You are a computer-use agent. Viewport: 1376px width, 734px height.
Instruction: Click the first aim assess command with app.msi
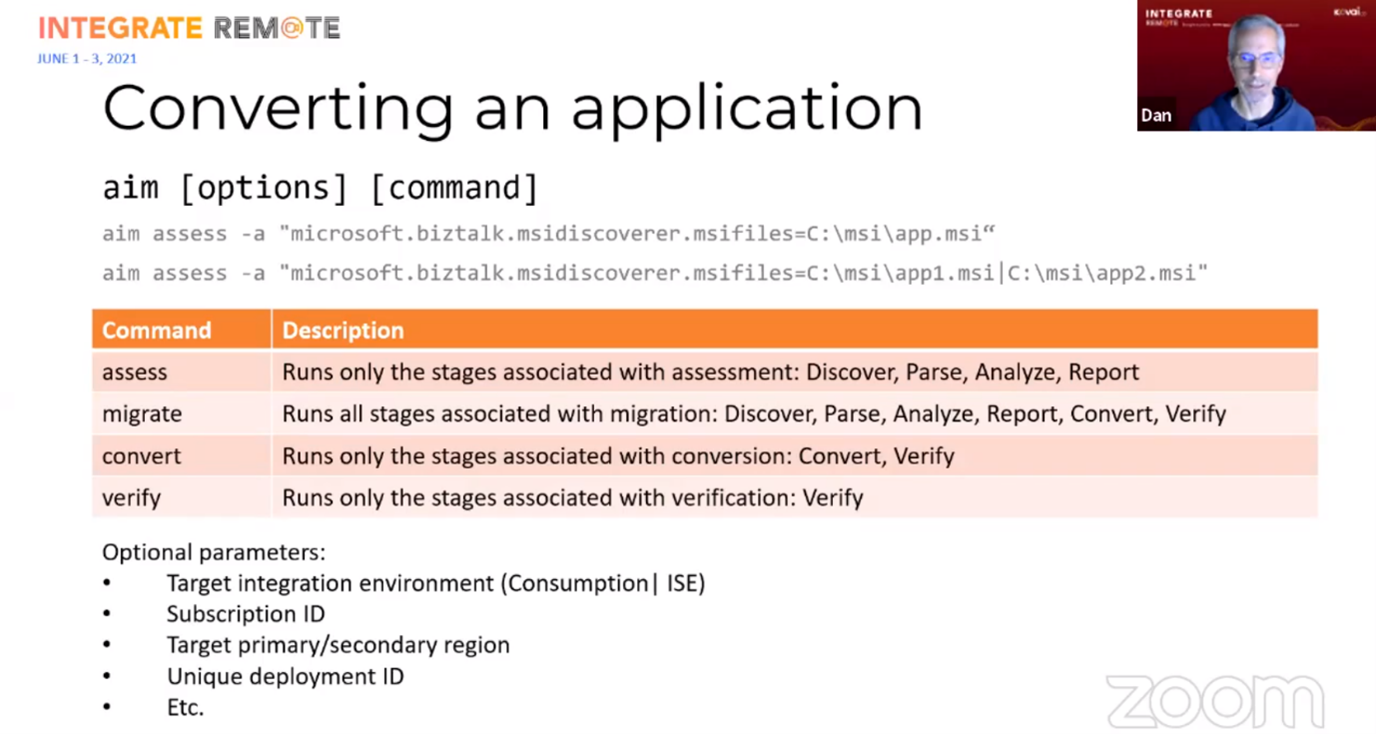[548, 234]
